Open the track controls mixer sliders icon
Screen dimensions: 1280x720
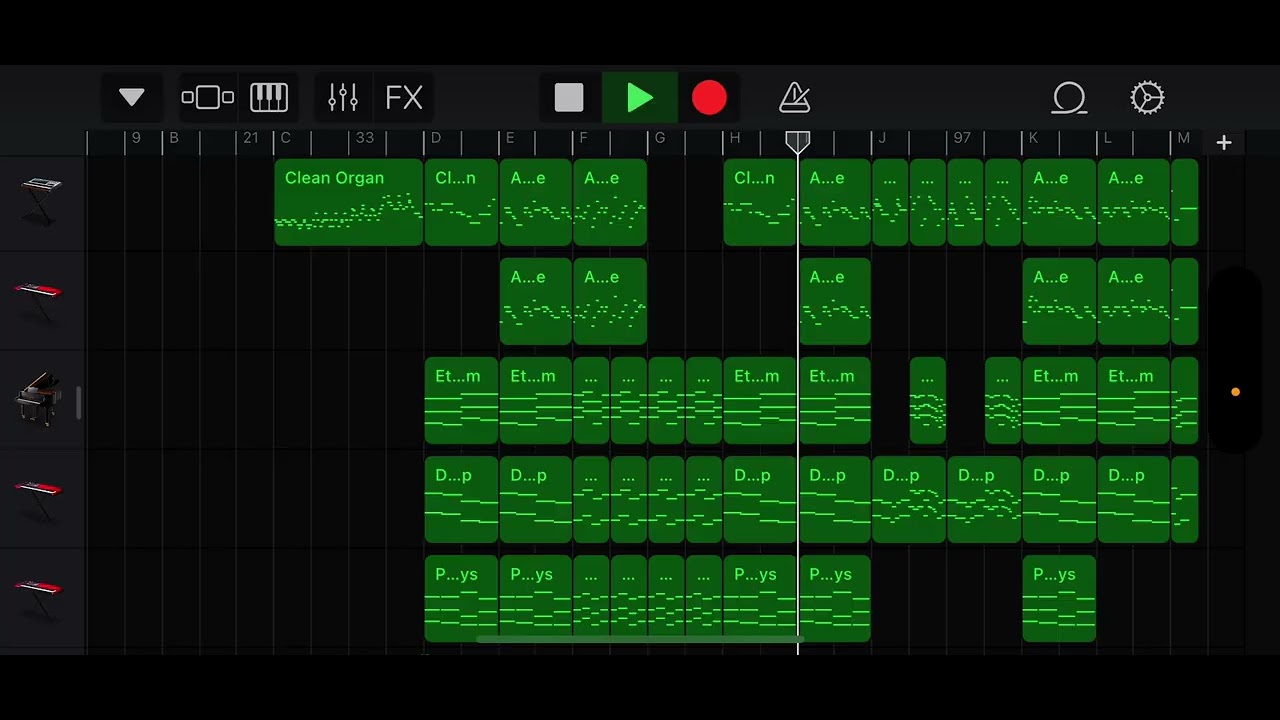(343, 98)
